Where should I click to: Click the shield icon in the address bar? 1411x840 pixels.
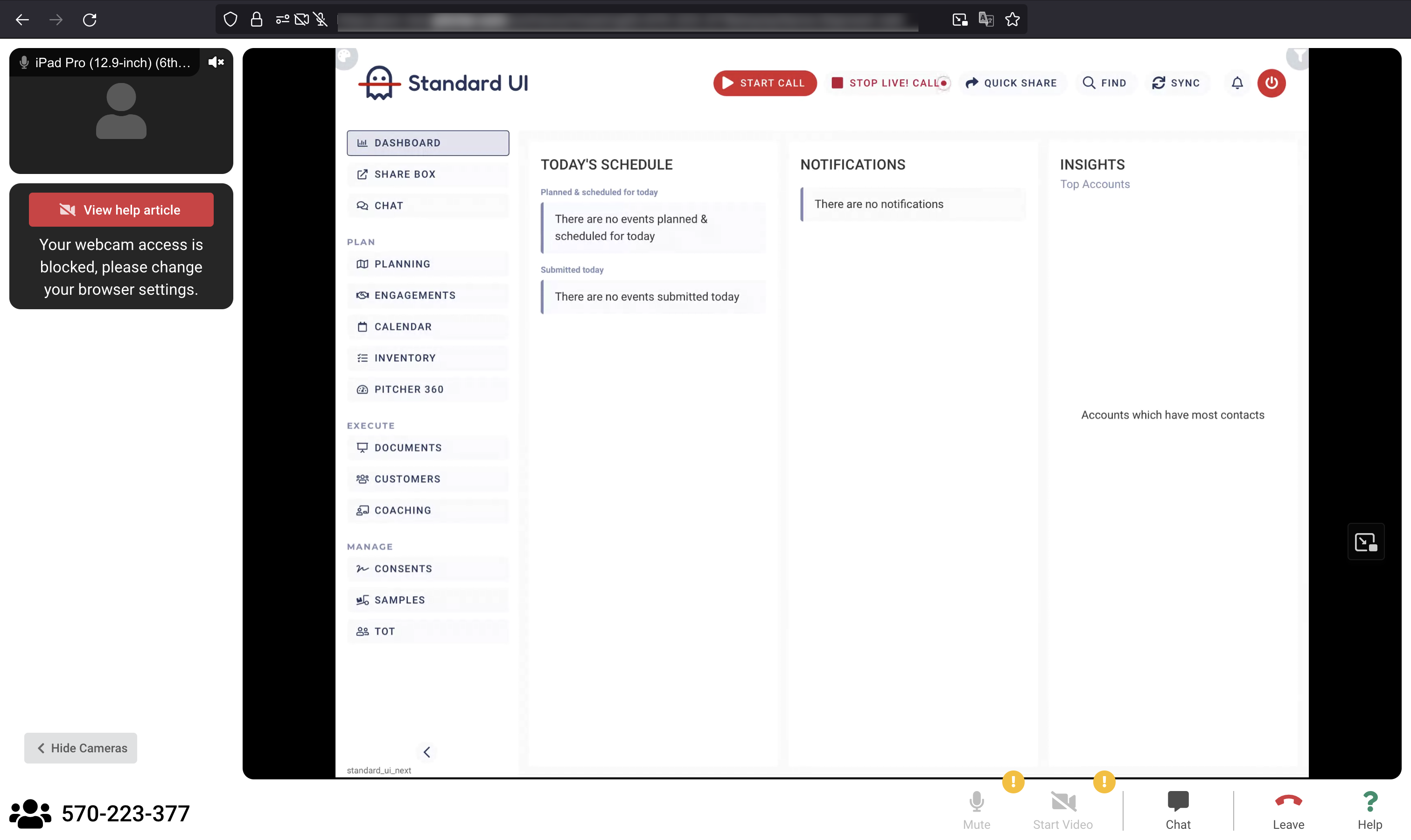click(230, 20)
